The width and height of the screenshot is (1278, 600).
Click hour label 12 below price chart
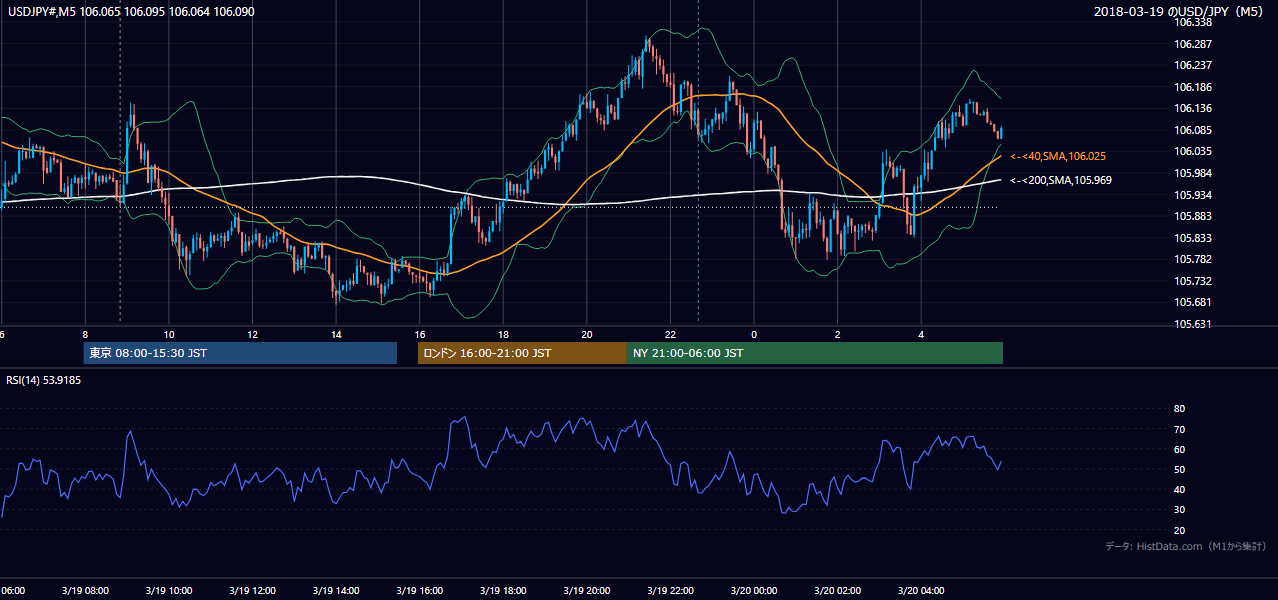point(253,334)
